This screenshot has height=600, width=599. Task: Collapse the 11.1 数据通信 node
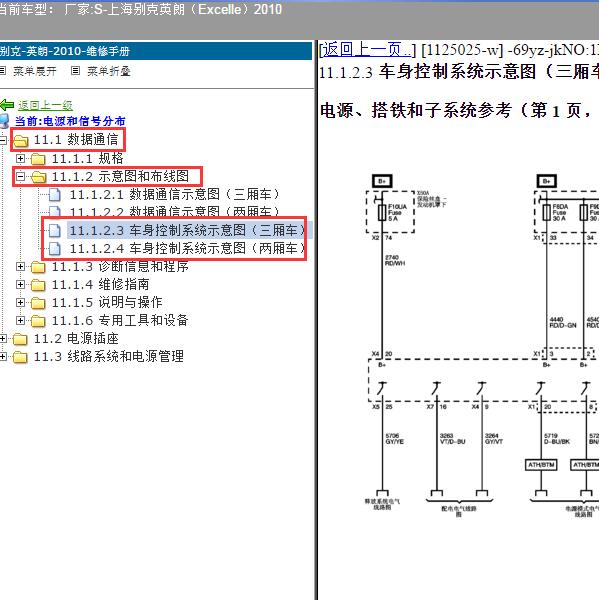(x=2, y=140)
